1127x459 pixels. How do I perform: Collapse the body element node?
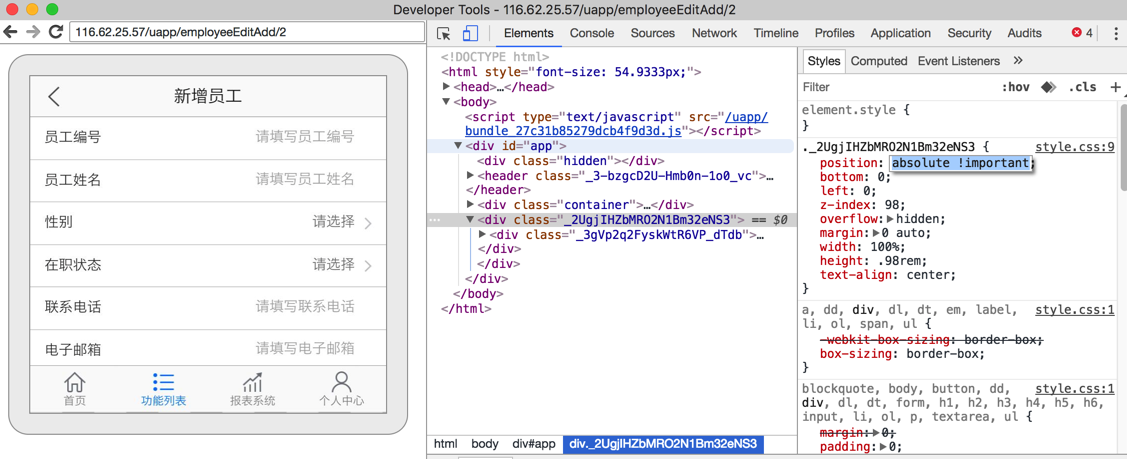446,102
